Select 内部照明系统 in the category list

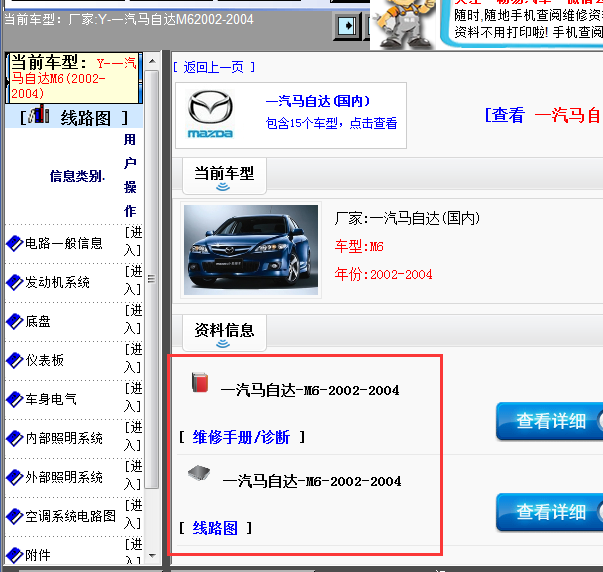[64, 438]
